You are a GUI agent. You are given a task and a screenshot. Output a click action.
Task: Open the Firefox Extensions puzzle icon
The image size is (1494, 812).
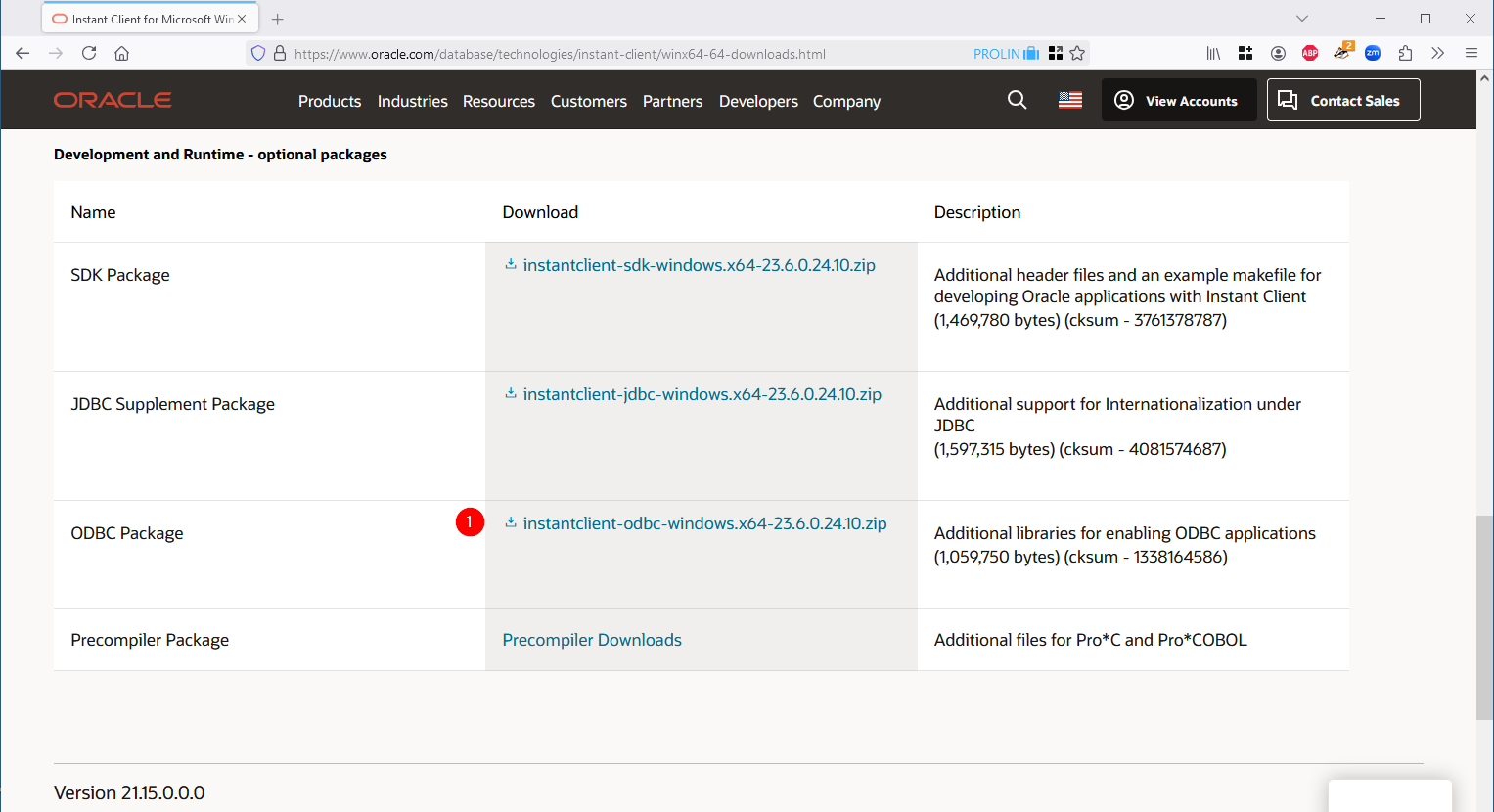click(1405, 53)
